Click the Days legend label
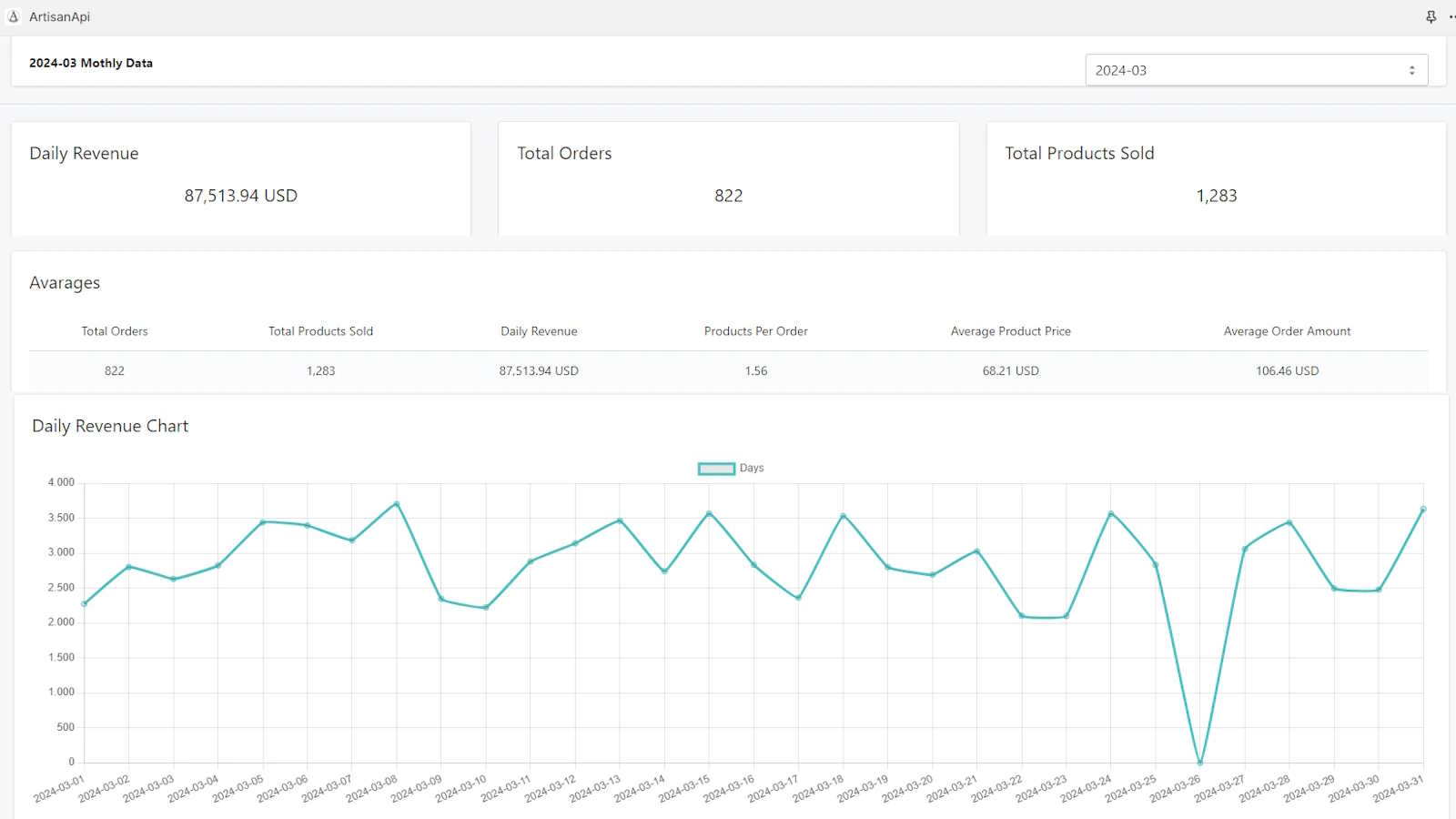The width and height of the screenshot is (1456, 819). [752, 468]
